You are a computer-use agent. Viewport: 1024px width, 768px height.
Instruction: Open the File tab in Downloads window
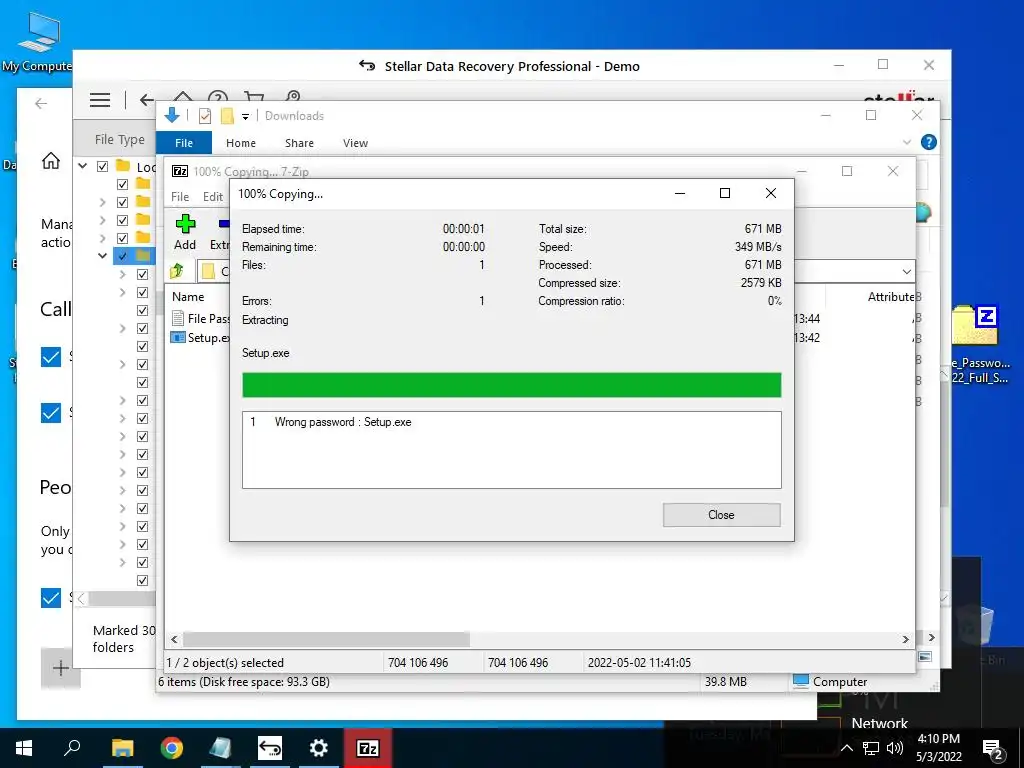point(184,143)
